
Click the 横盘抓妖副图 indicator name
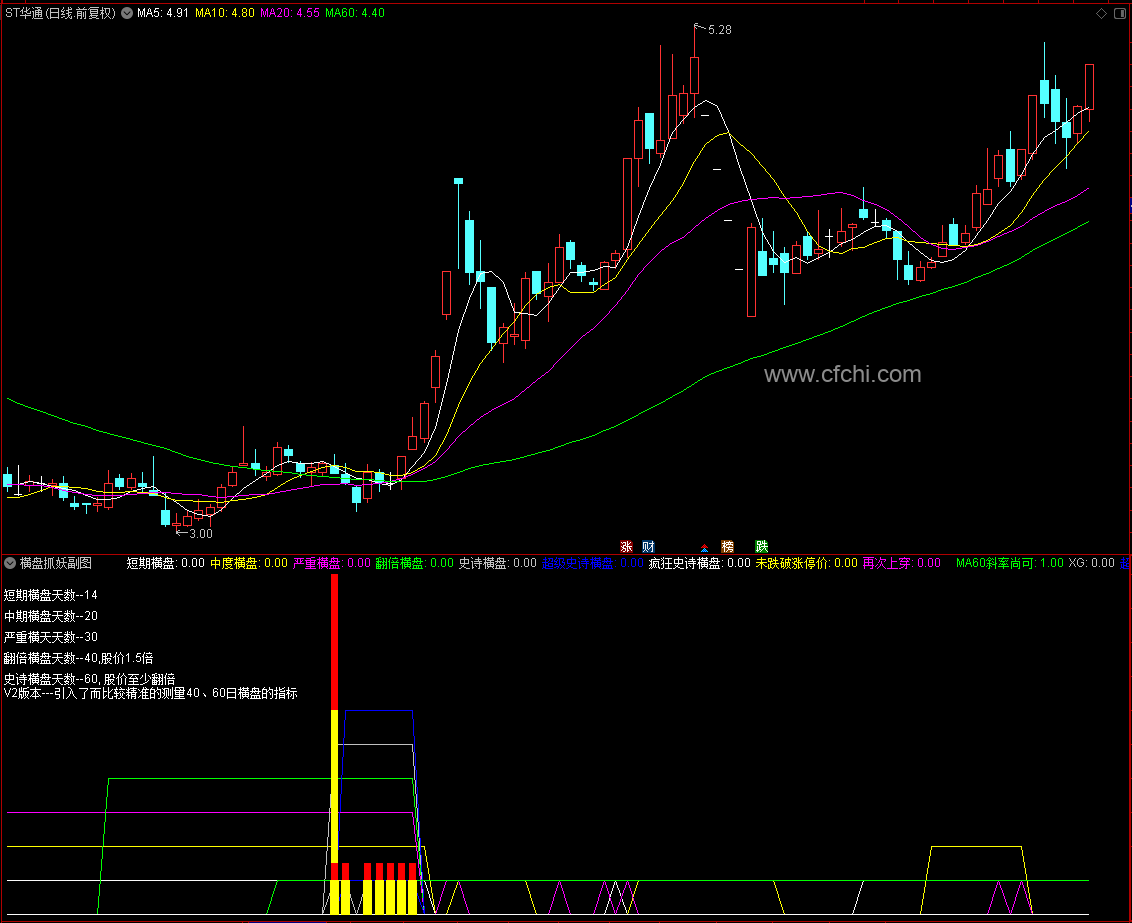point(56,563)
